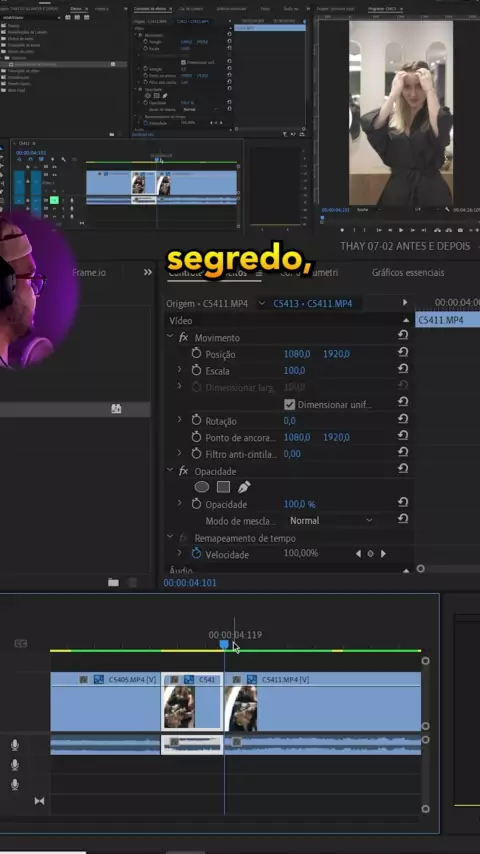
Task: Click the C5413 • C5411.MP4 sequence link
Action: [313, 303]
